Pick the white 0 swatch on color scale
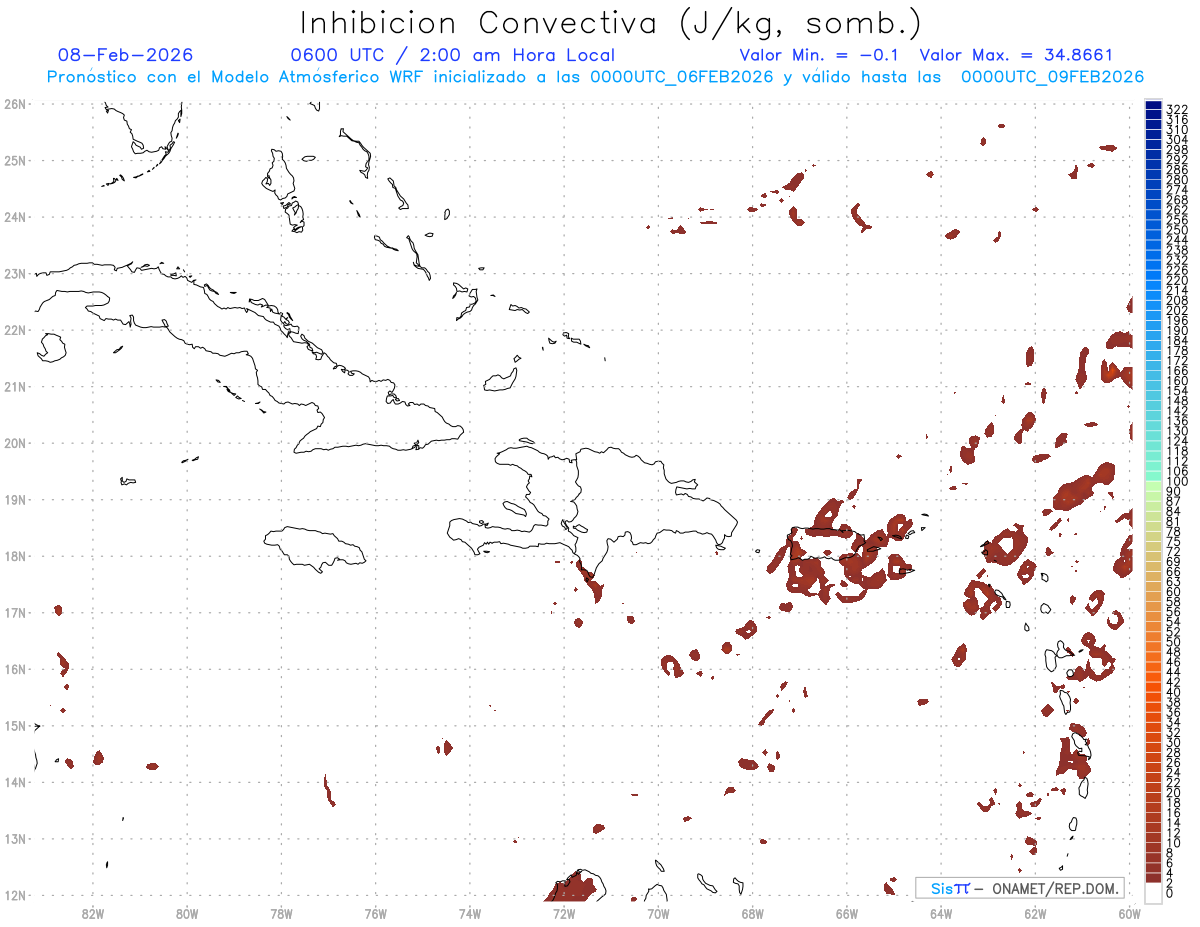This screenshot has width=1200, height=927. click(x=1153, y=892)
